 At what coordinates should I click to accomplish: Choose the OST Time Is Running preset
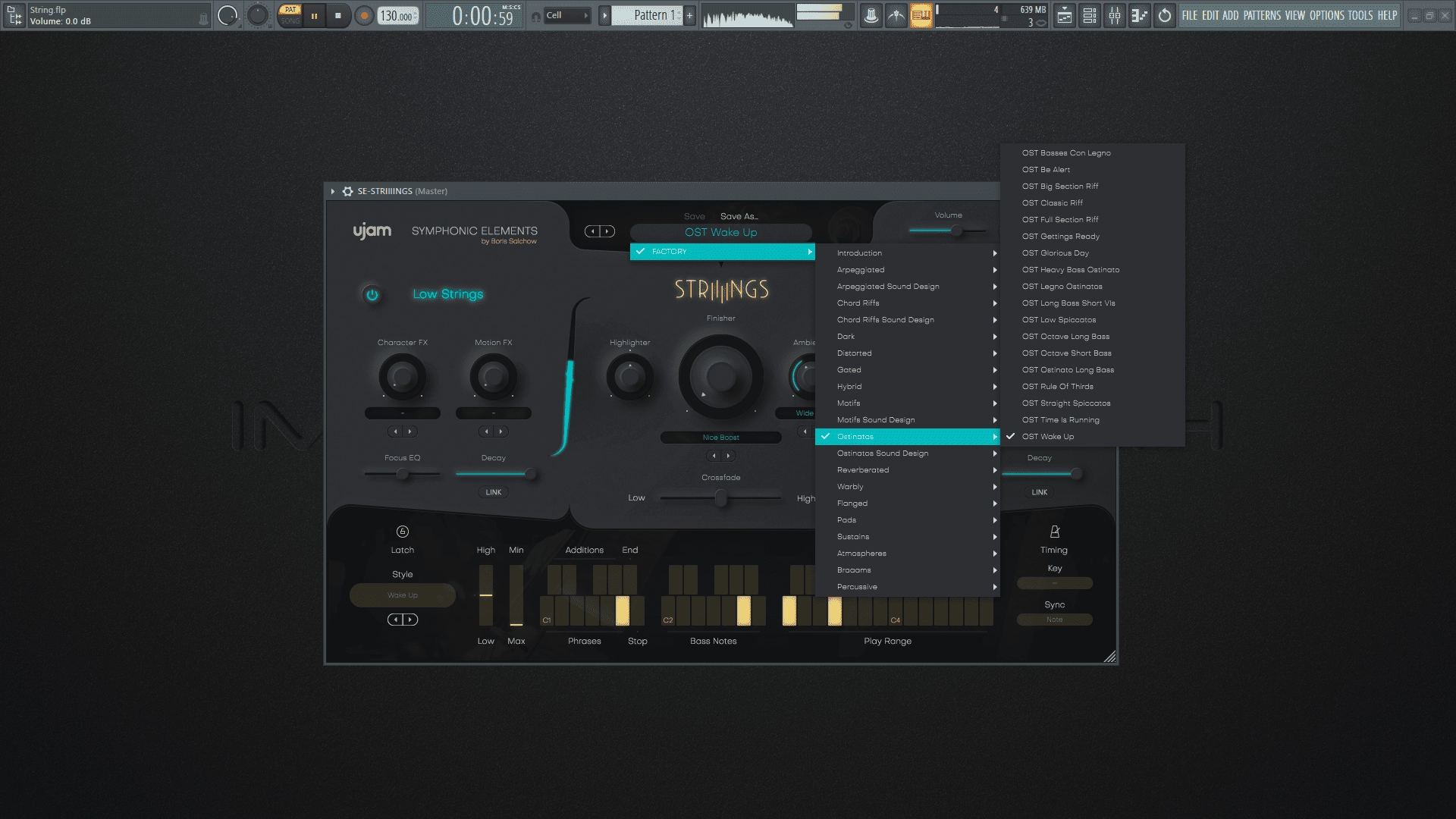click(1093, 420)
